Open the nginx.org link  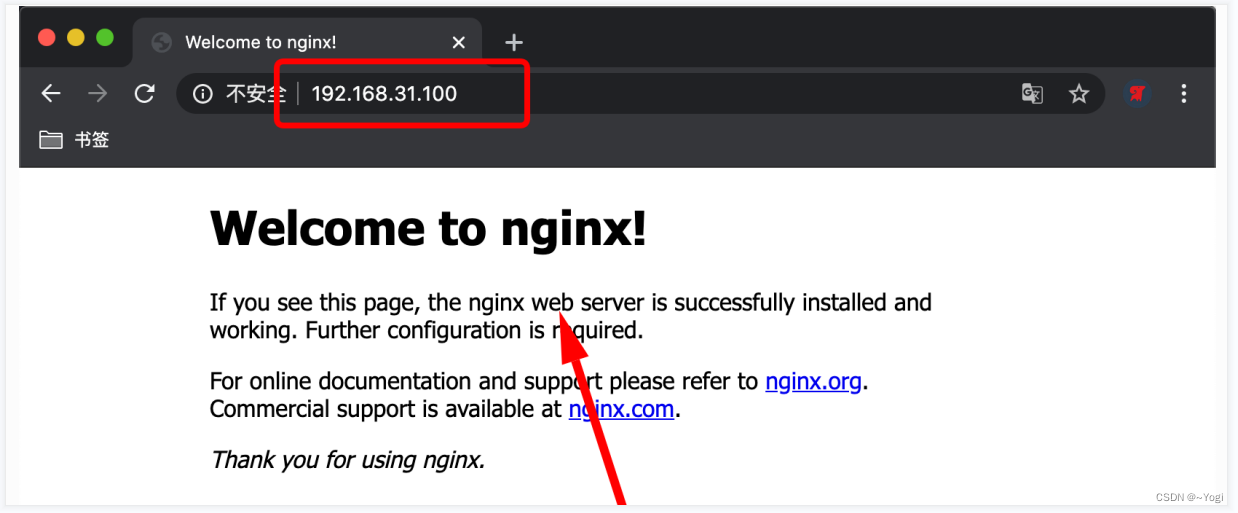click(813, 381)
